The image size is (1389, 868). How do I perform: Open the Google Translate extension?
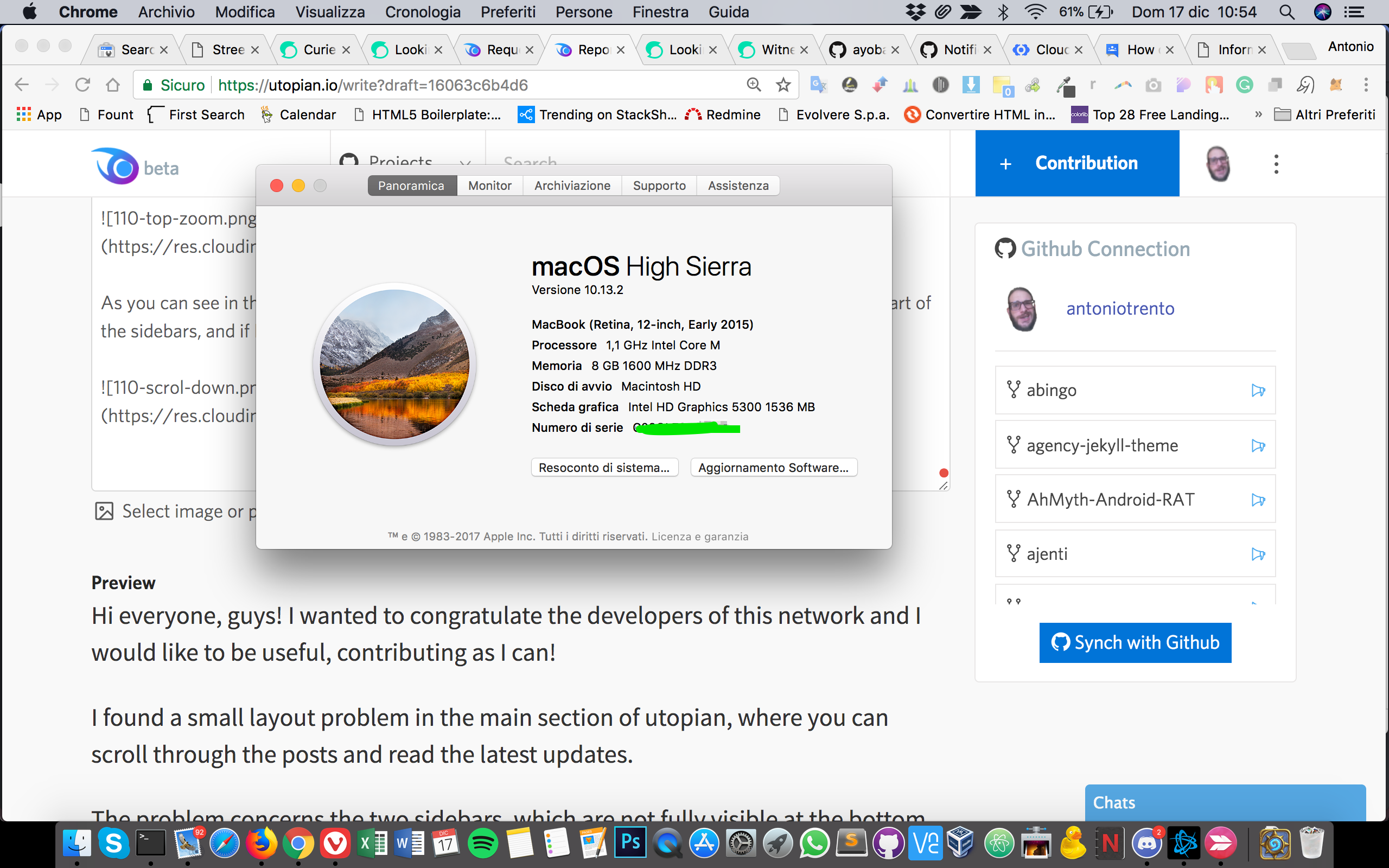click(x=818, y=85)
